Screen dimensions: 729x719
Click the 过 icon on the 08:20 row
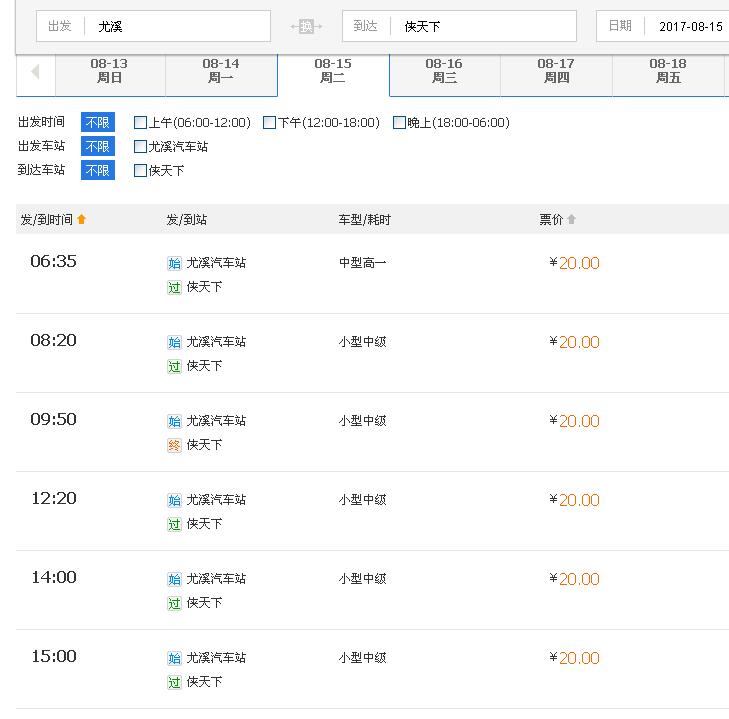pos(174,366)
